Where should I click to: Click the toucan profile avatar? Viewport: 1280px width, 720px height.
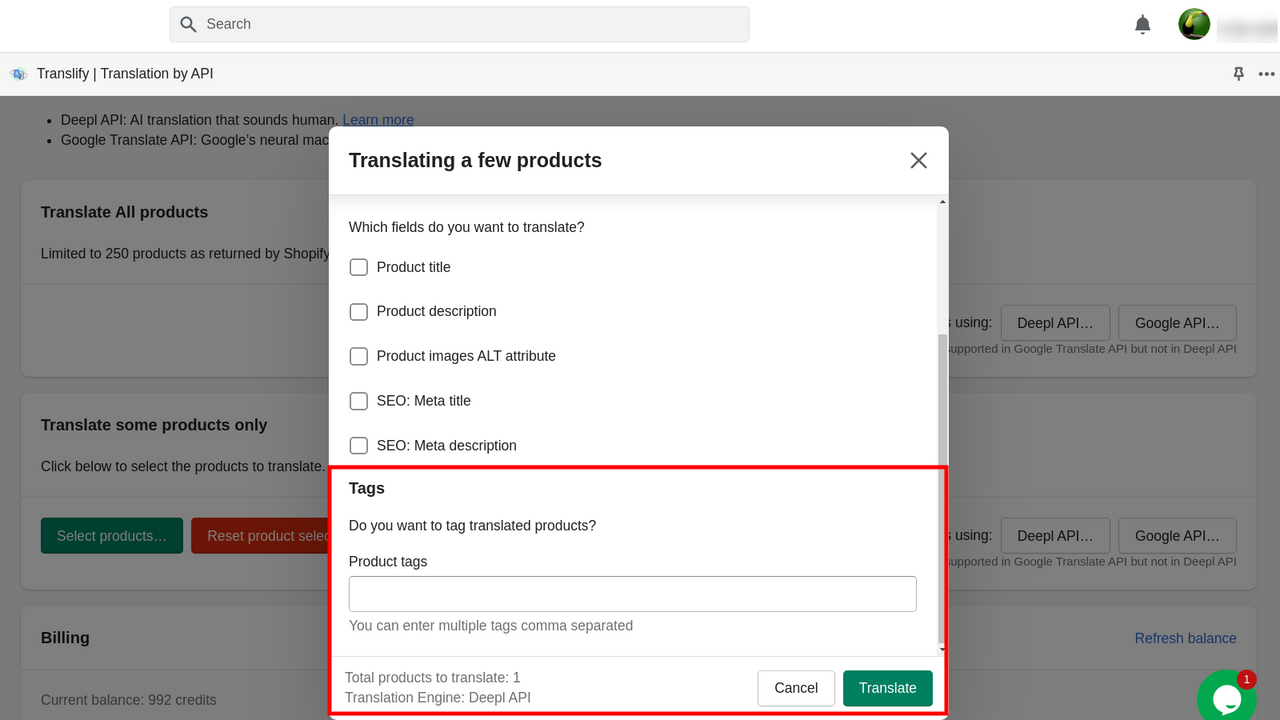(1193, 24)
